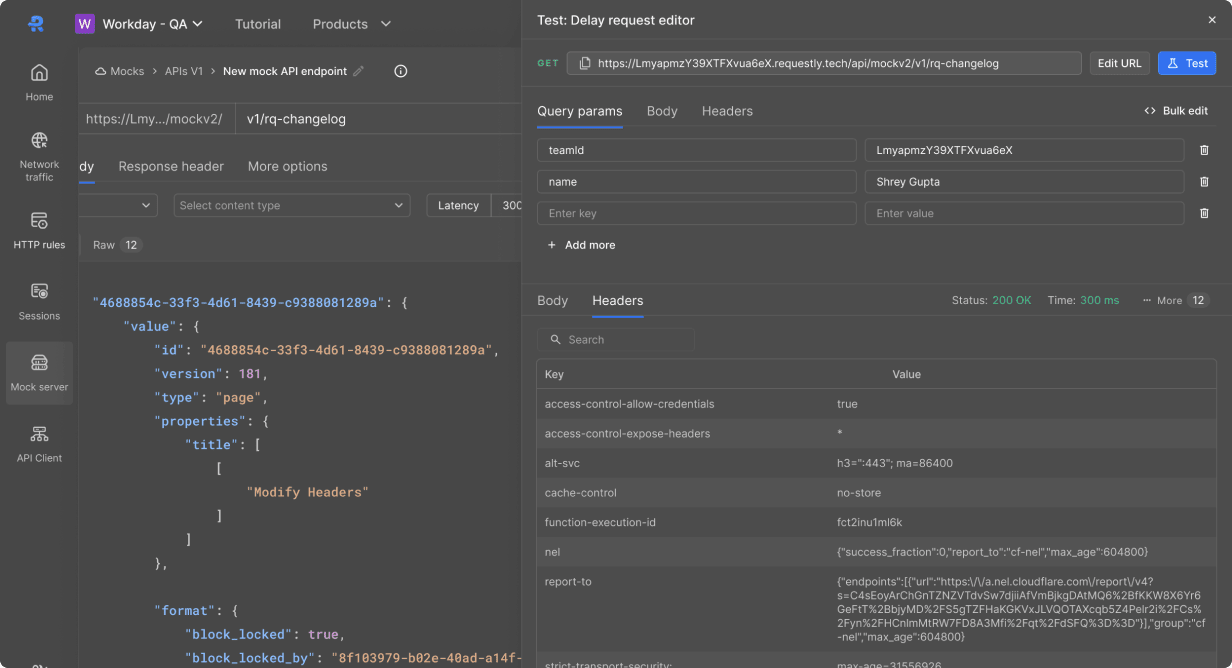
Task: Open the Response header tab
Action: click(171, 166)
